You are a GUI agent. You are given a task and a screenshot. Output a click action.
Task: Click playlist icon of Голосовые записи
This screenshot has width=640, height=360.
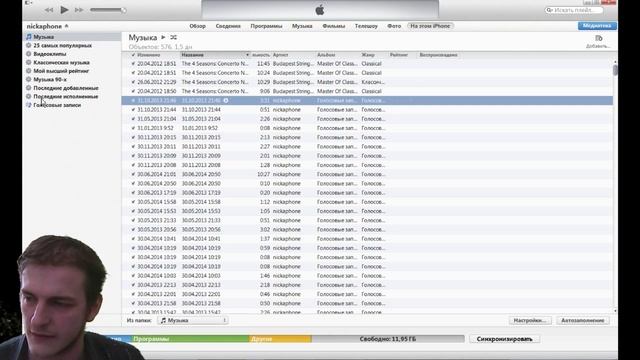(x=29, y=105)
